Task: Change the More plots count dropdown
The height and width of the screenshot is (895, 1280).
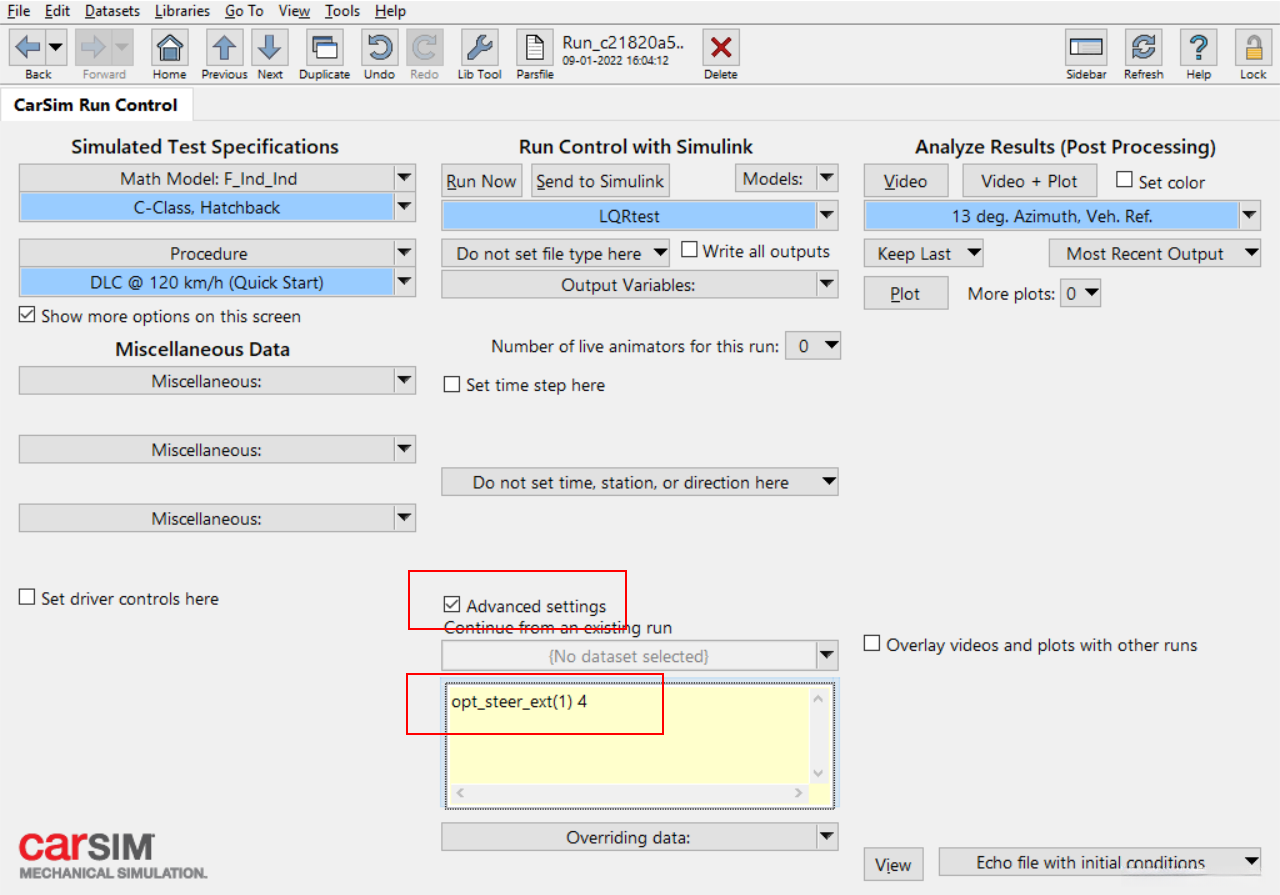Action: (1081, 294)
